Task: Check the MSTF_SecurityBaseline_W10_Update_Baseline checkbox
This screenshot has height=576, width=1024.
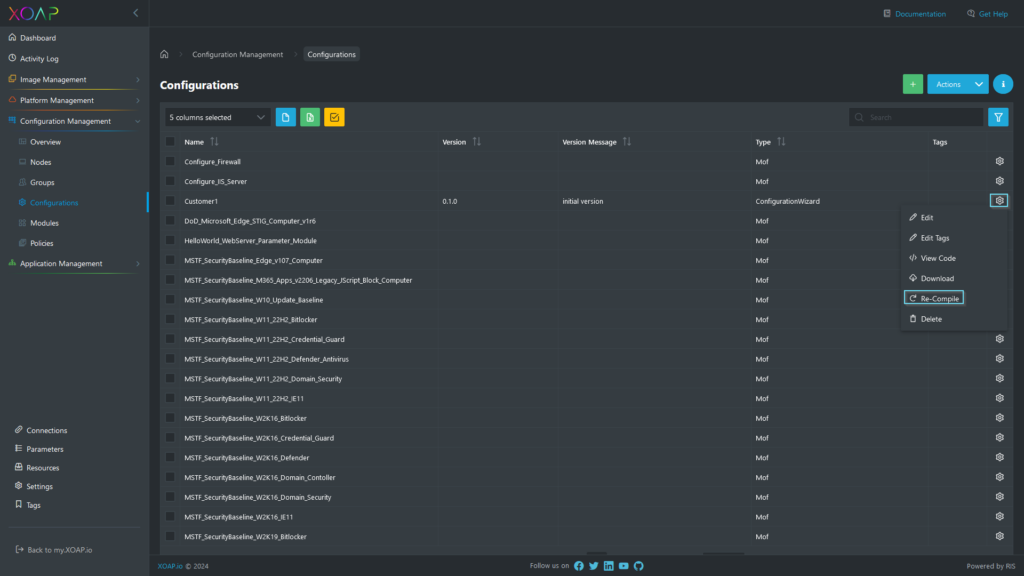Action: click(170, 300)
